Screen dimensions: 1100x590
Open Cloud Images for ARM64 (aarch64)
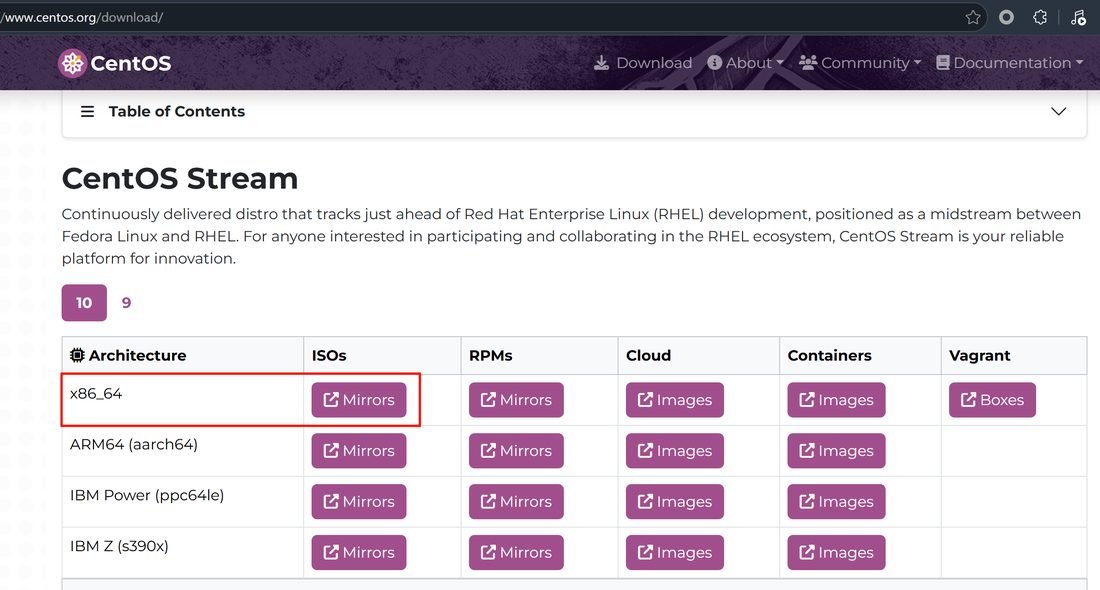(674, 451)
